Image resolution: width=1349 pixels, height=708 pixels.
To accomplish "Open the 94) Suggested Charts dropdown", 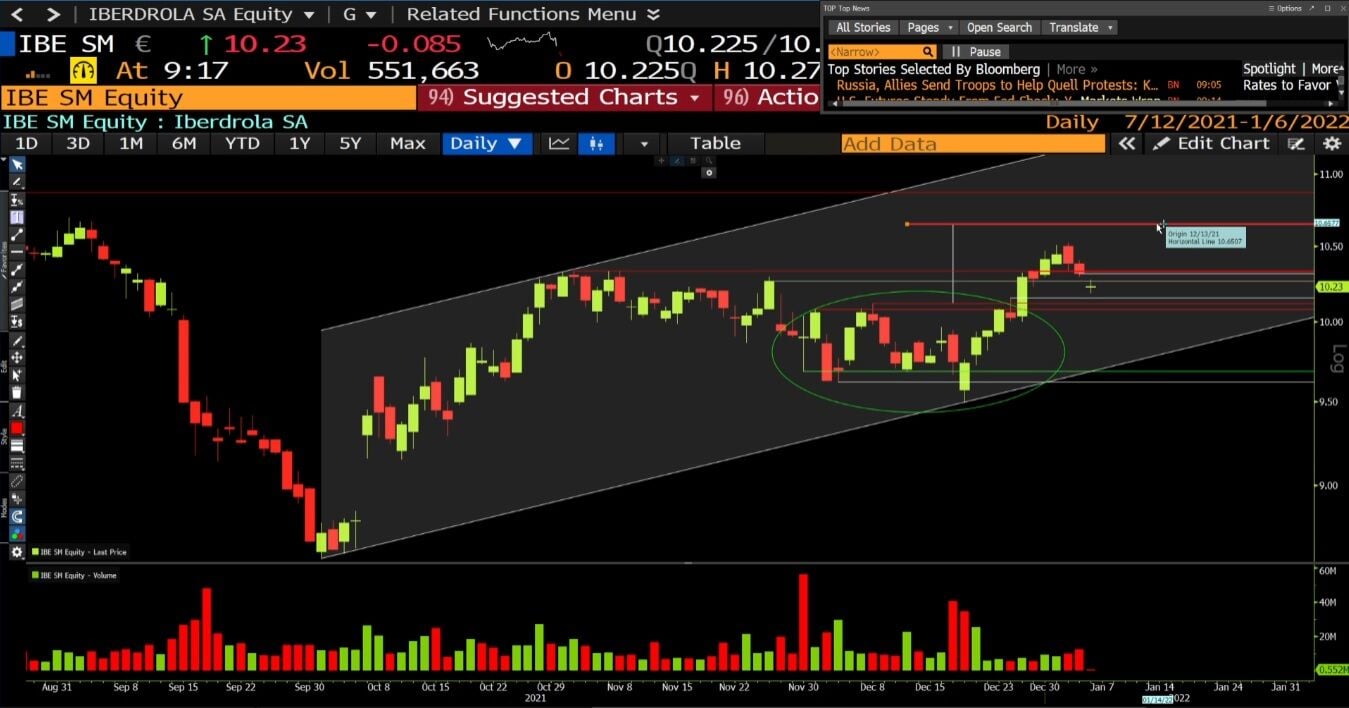I will 565,97.
